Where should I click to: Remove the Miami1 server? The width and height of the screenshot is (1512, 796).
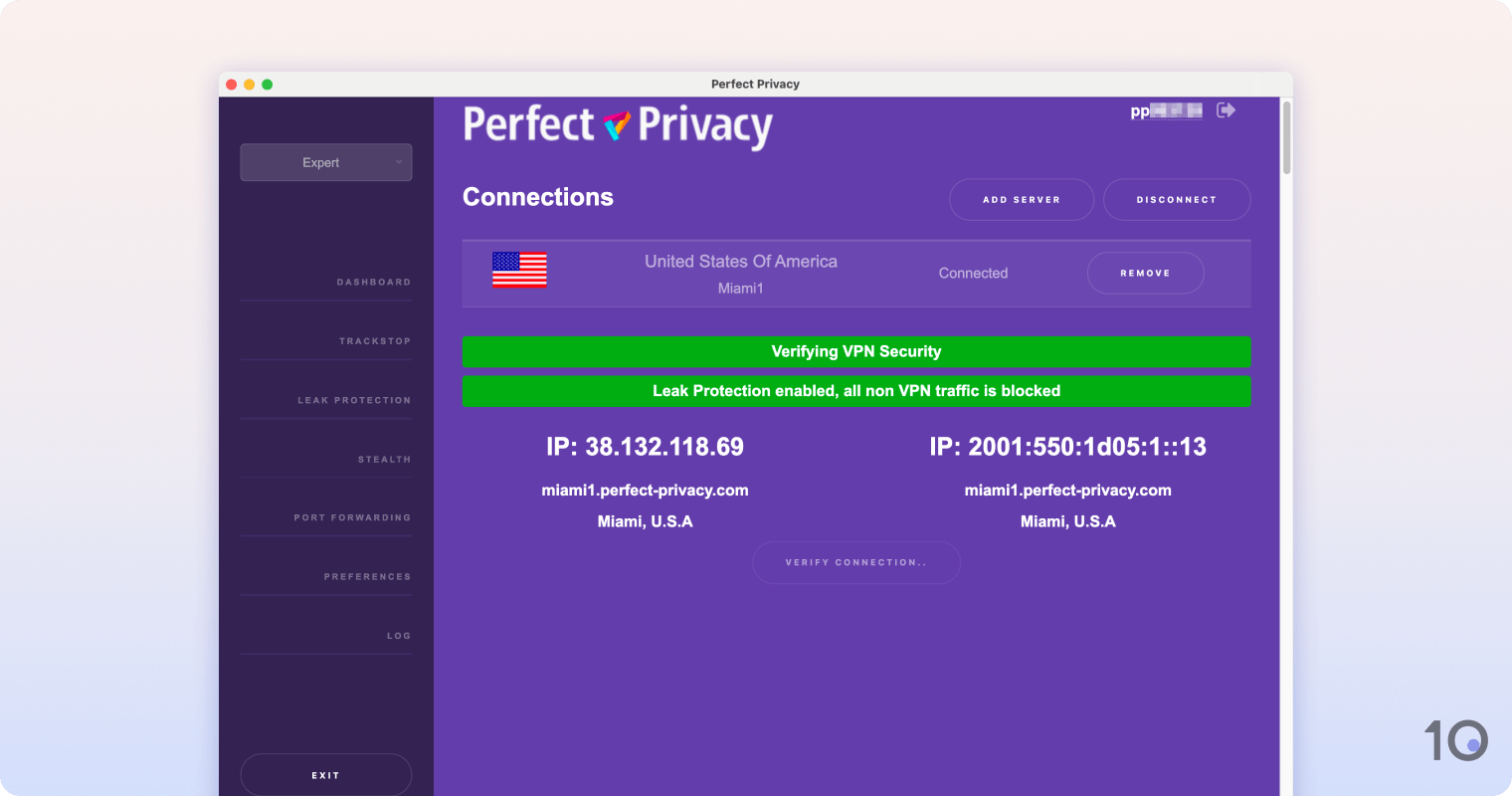click(1145, 273)
